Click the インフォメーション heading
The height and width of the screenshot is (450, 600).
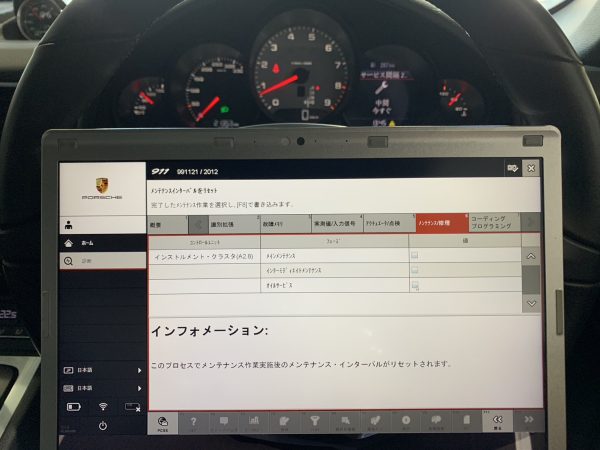[209, 331]
